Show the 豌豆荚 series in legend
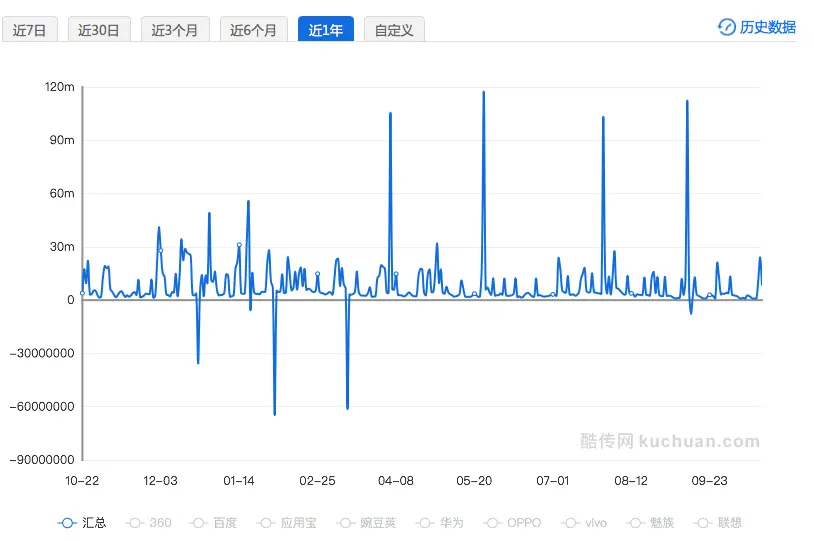This screenshot has height=541, width=814. pos(366,523)
